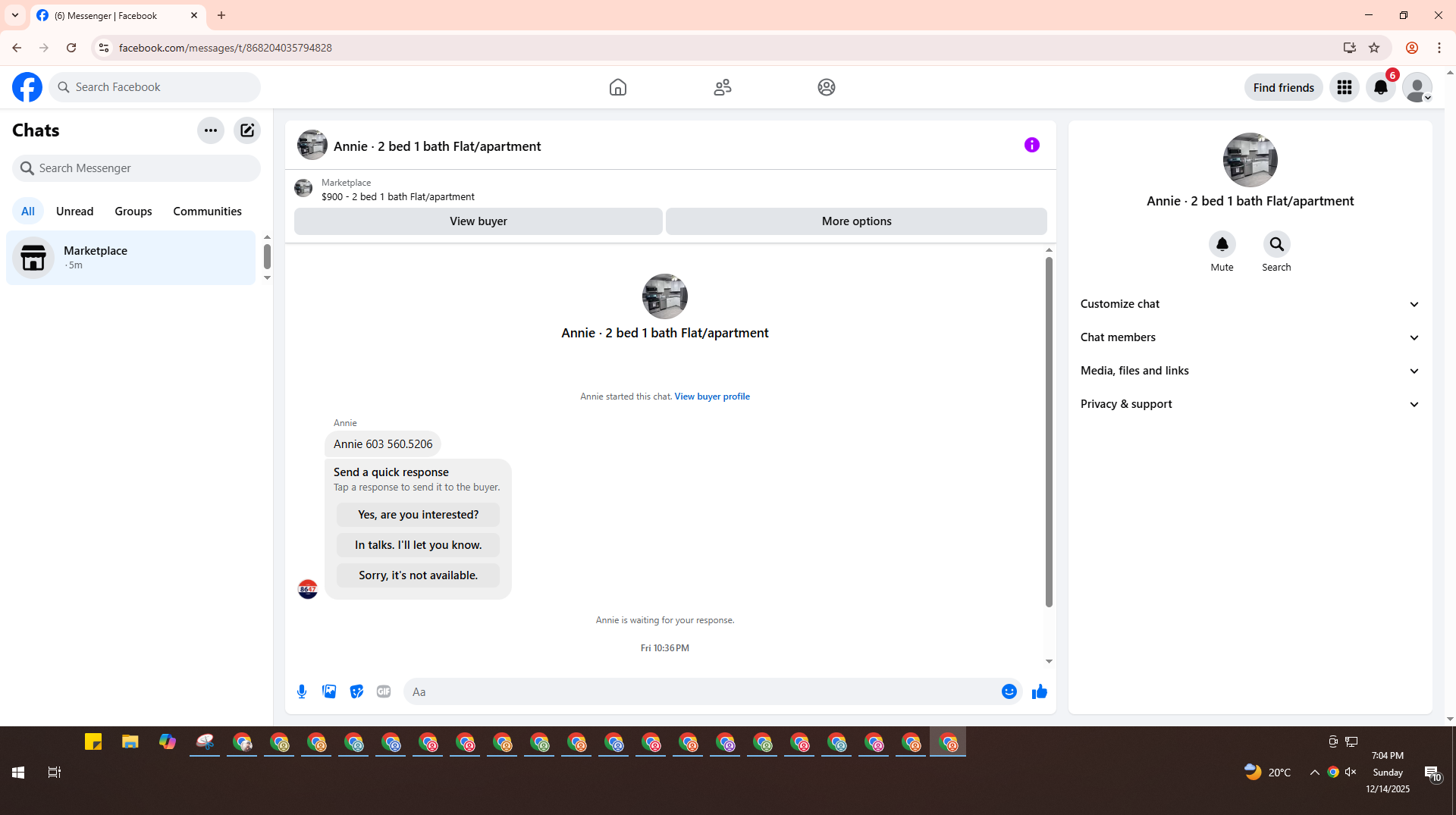Open the Windows notification center

(x=1432, y=773)
